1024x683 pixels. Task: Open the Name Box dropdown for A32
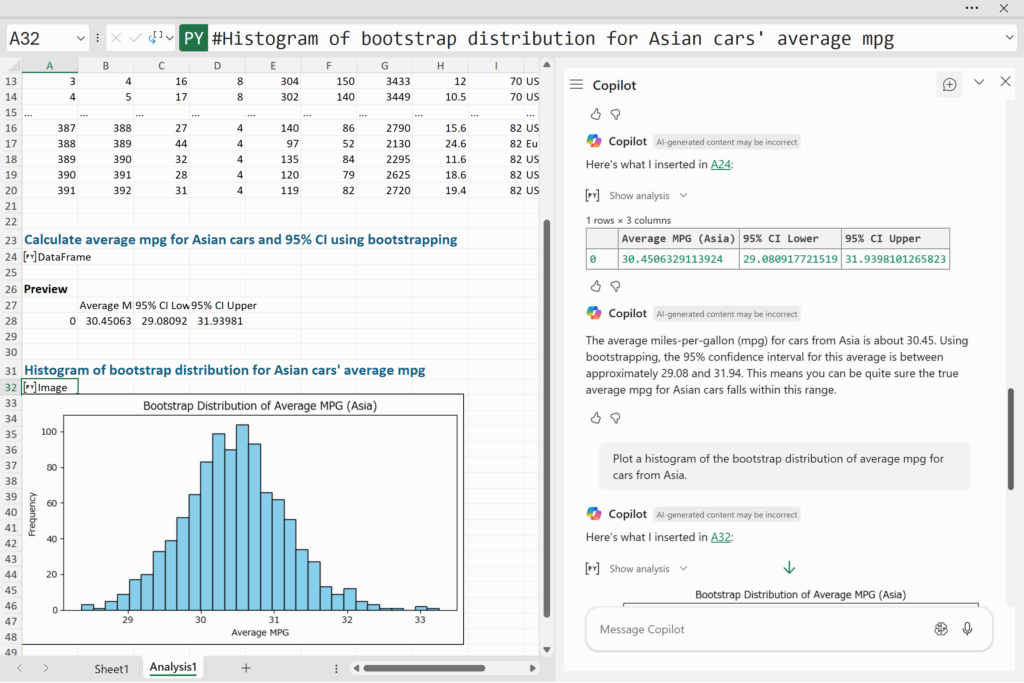click(x=80, y=38)
